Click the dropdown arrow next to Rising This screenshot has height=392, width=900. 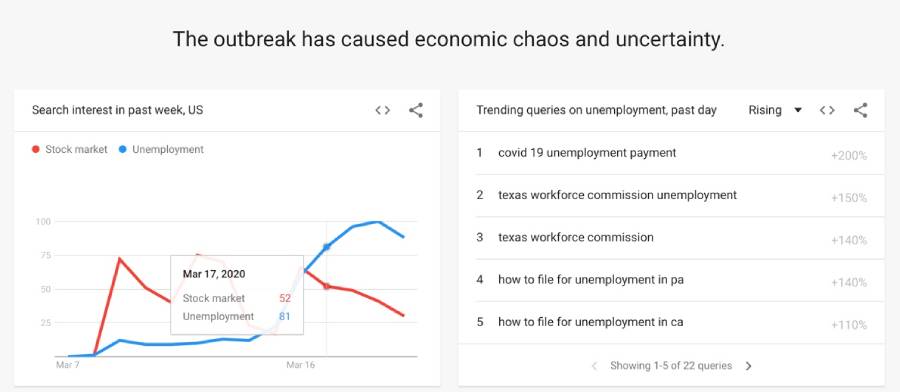click(x=797, y=110)
